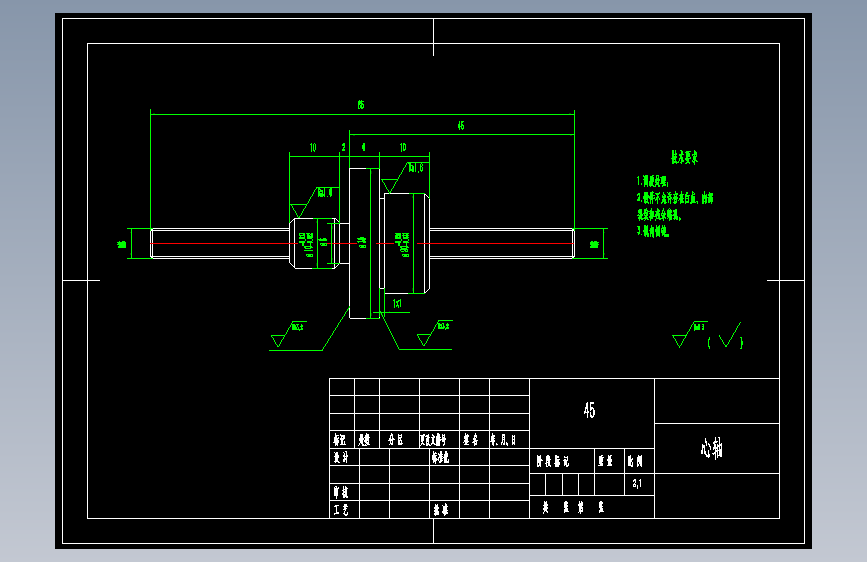Select the 标准化 label cell
The image size is (867, 562).
coord(441,457)
